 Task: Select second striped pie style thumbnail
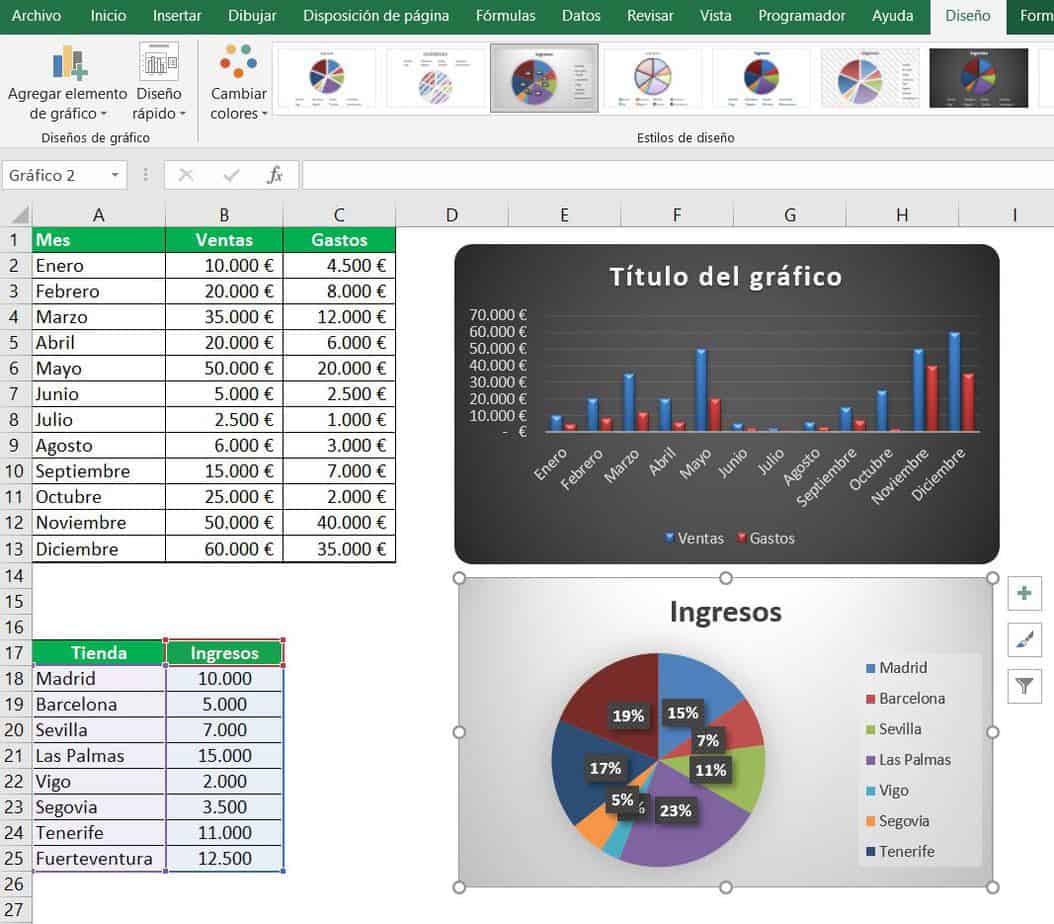[x=436, y=78]
